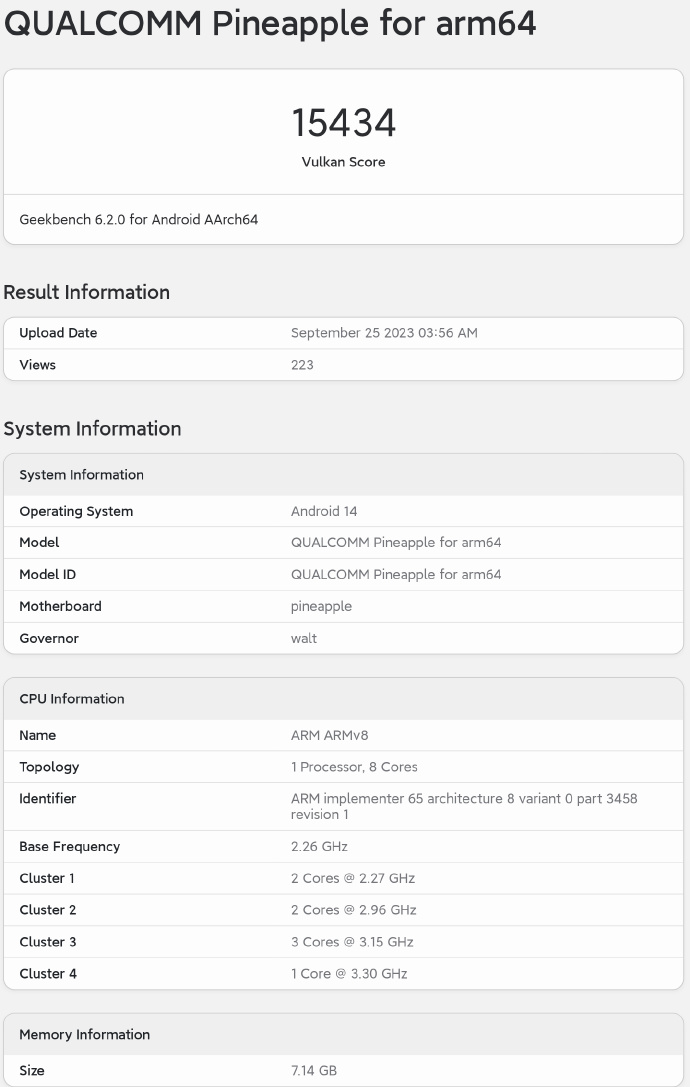Select the ARM ARMv8 CPU name
The height and width of the screenshot is (1087, 690).
click(330, 735)
